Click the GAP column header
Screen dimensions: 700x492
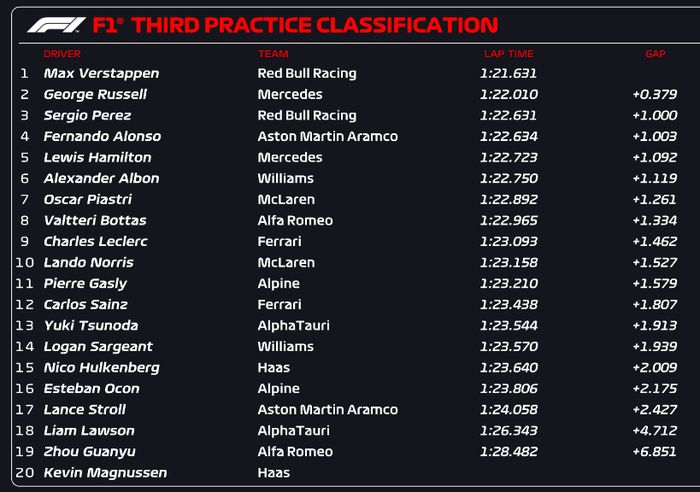point(655,54)
